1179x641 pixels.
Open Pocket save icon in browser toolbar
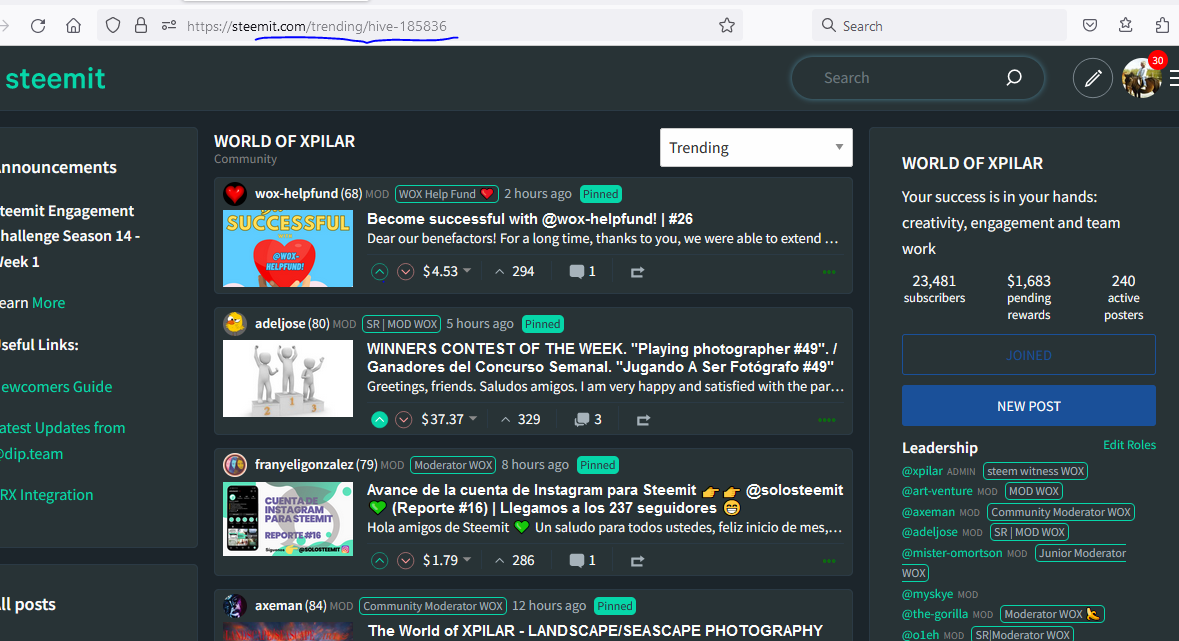pyautogui.click(x=1090, y=26)
